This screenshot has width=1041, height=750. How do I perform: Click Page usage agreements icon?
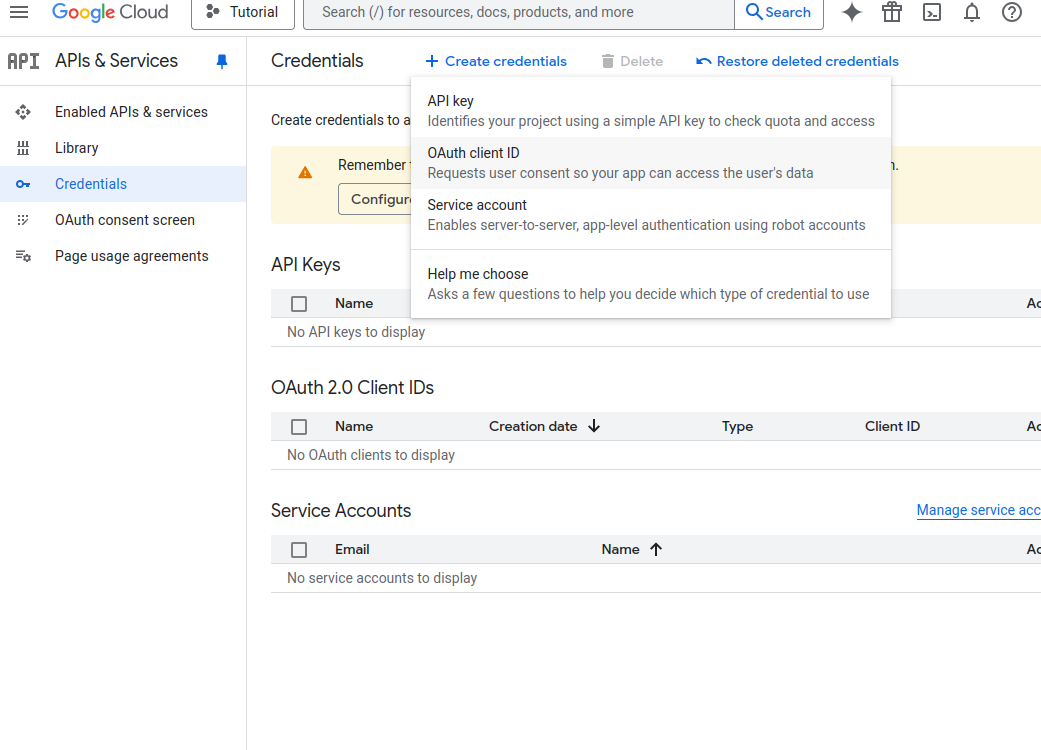pos(23,256)
